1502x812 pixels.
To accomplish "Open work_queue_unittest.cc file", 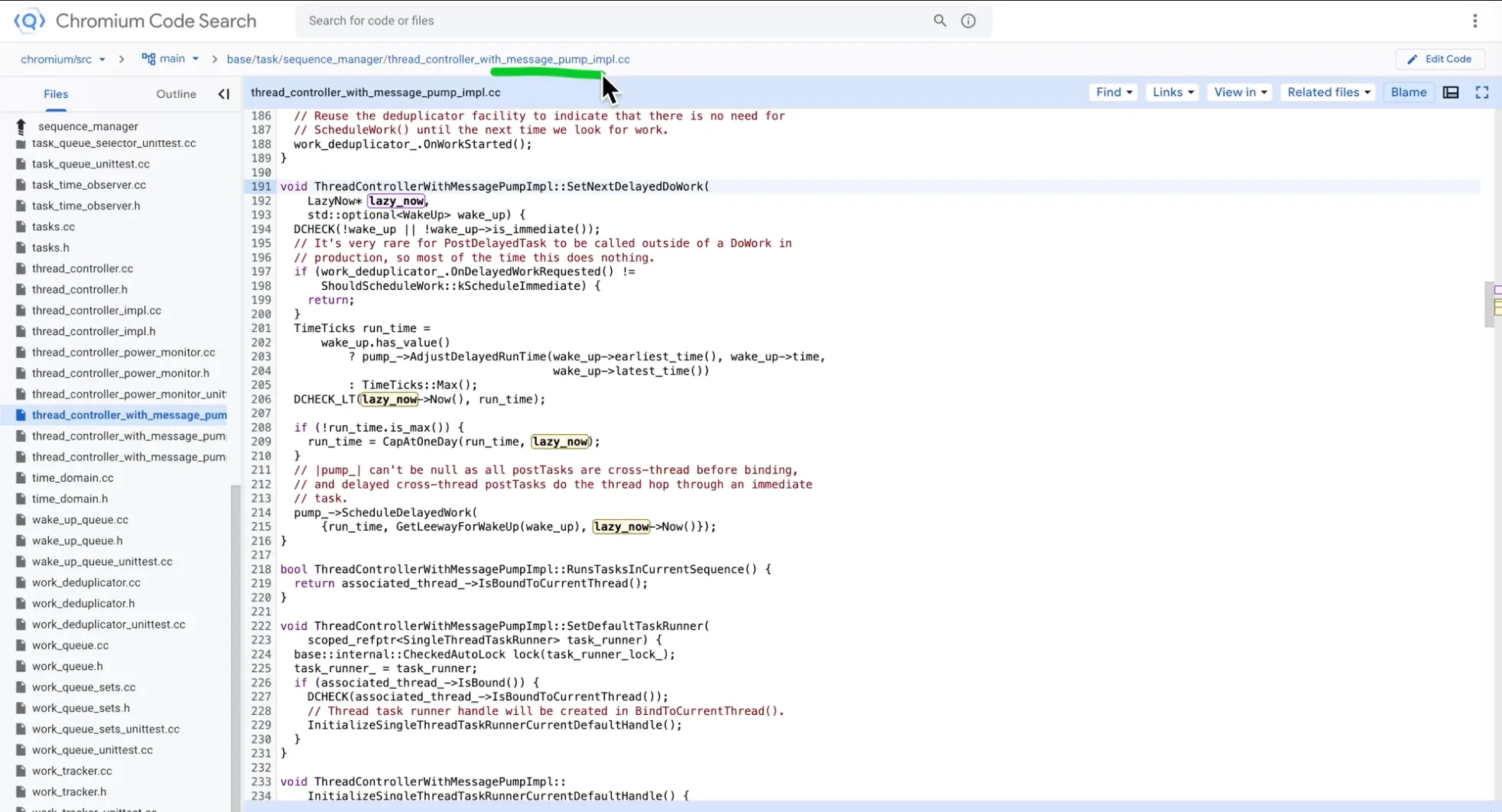I will [92, 750].
